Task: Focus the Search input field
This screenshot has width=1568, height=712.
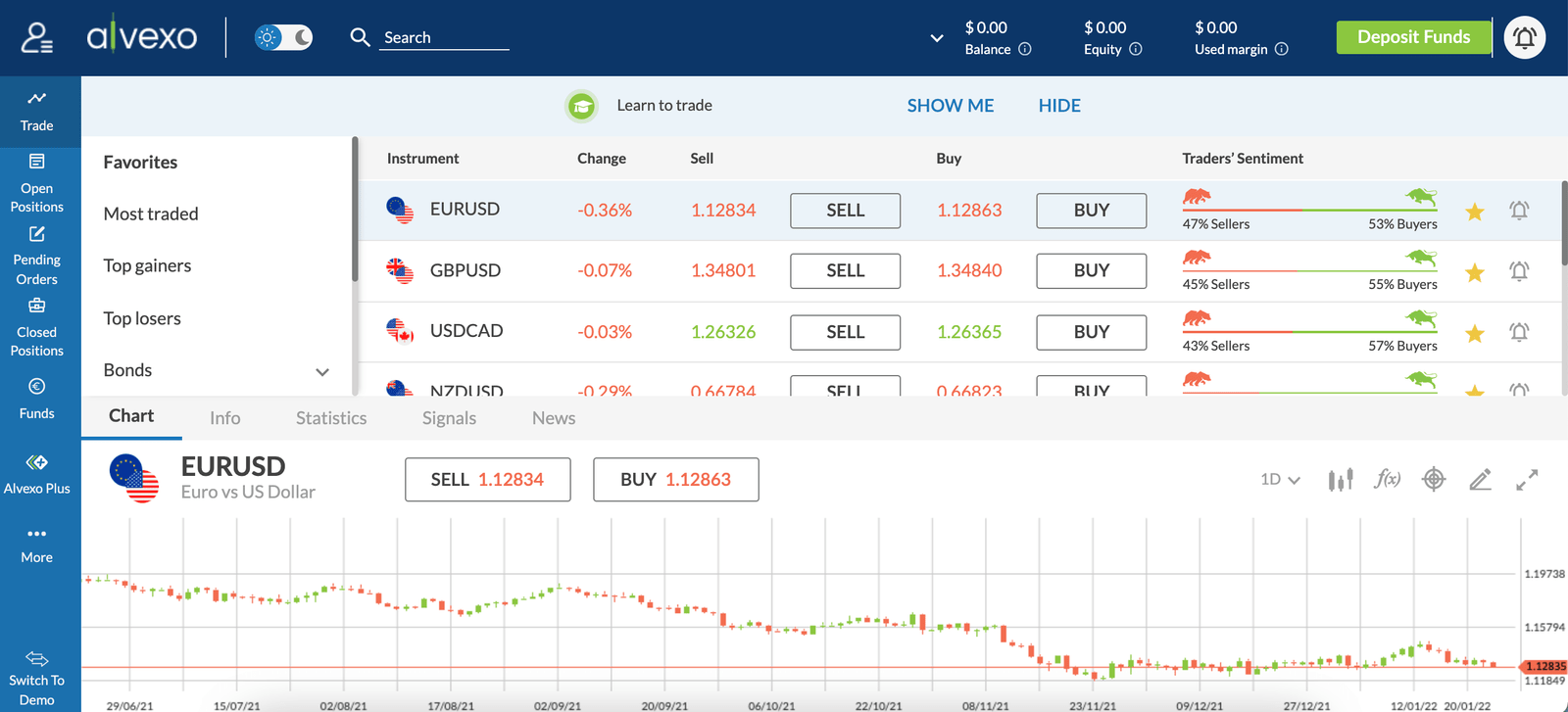Action: click(444, 37)
